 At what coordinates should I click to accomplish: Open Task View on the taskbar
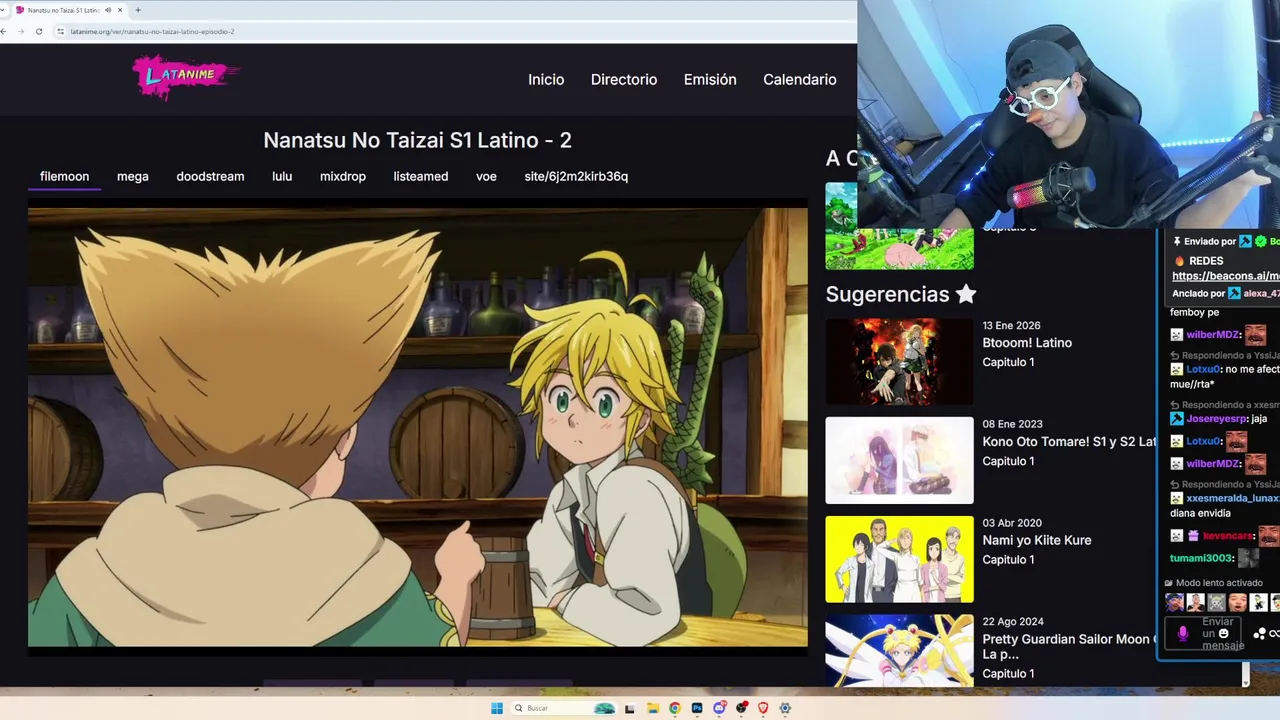[629, 708]
